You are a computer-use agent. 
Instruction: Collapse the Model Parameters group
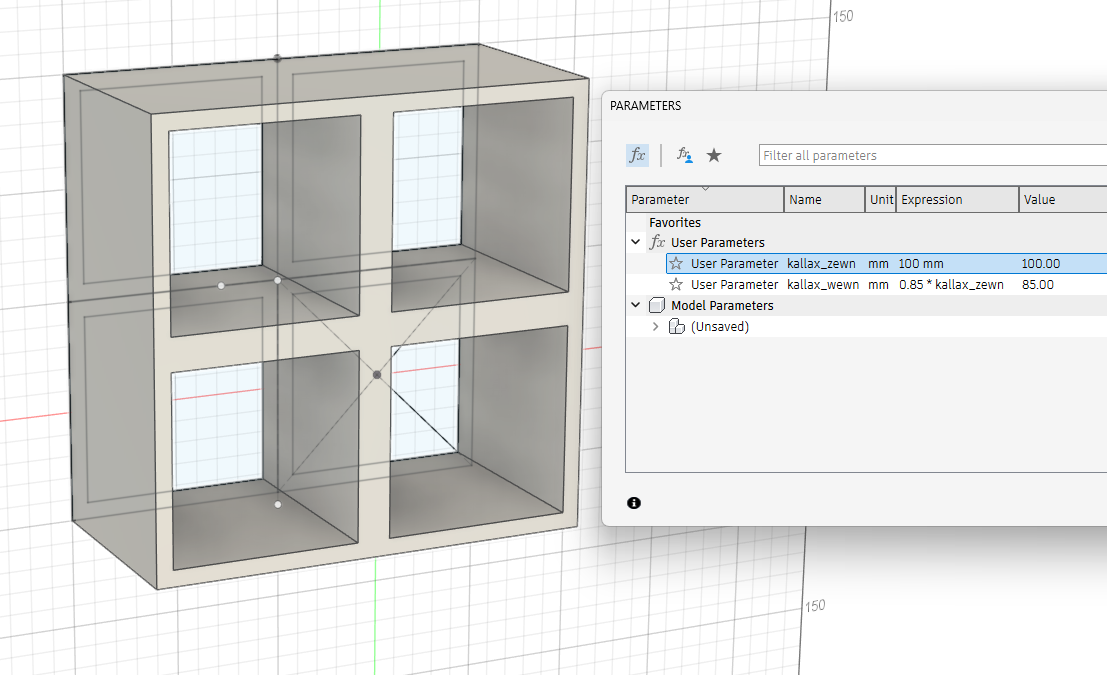click(x=636, y=306)
